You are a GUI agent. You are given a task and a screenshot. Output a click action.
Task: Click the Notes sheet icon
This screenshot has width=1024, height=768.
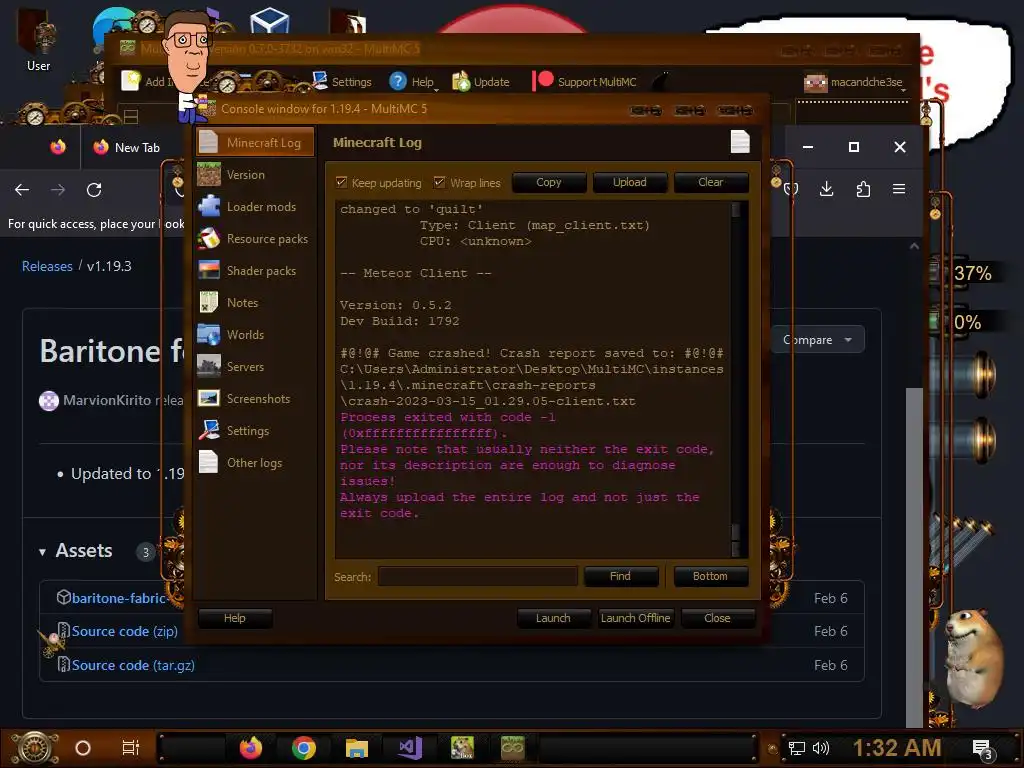[x=209, y=302]
